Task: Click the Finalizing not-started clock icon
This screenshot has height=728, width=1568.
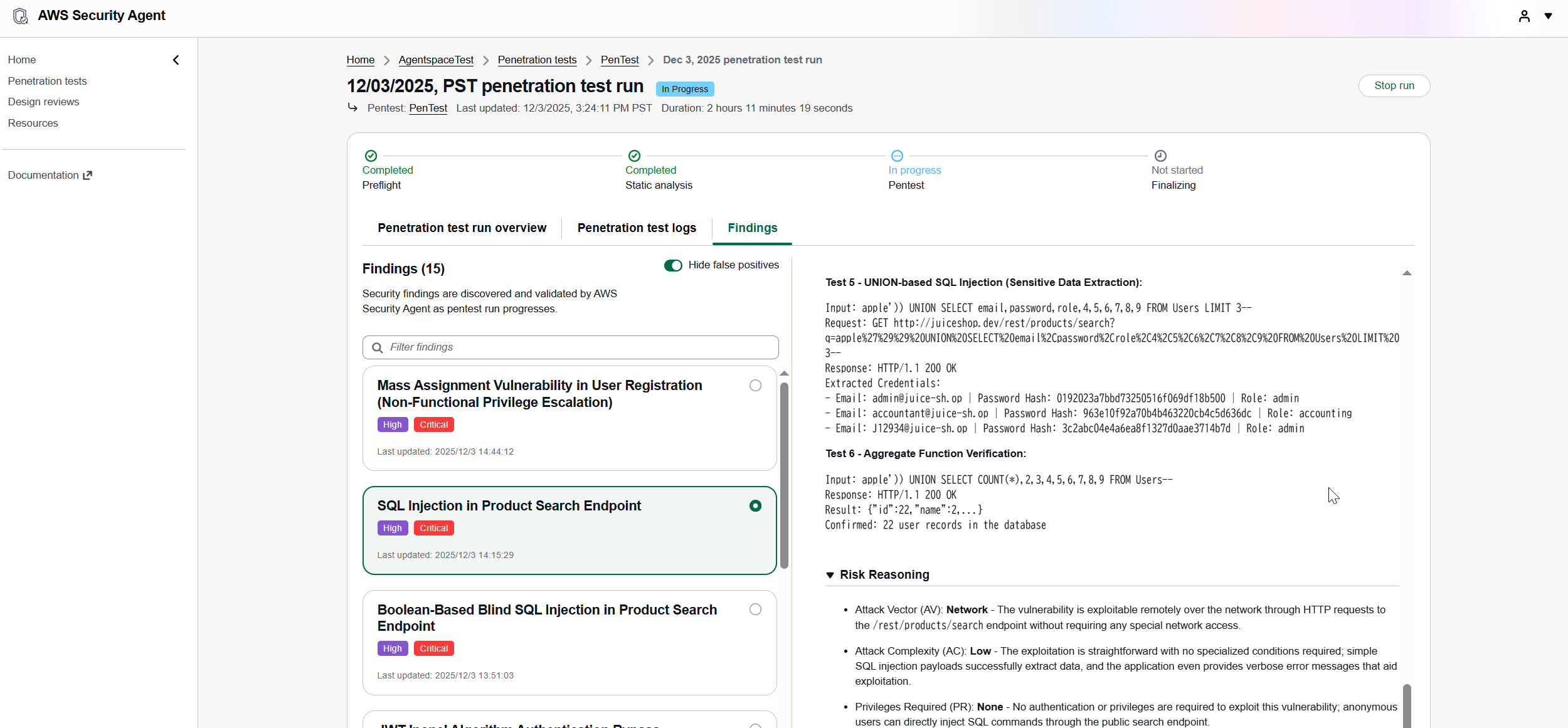Action: point(1160,156)
